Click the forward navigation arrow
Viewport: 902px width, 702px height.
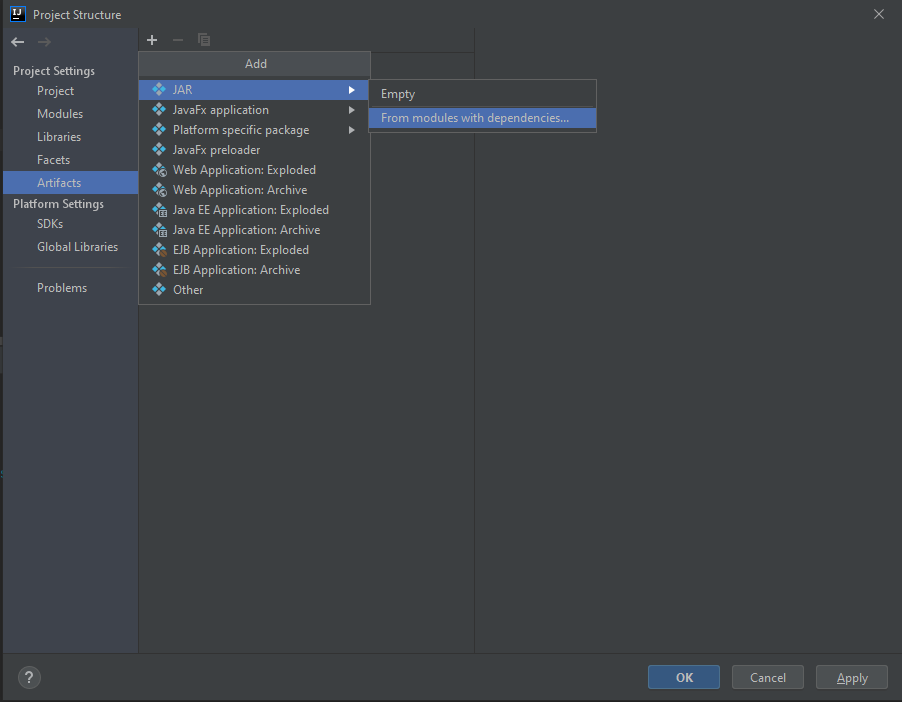[44, 42]
